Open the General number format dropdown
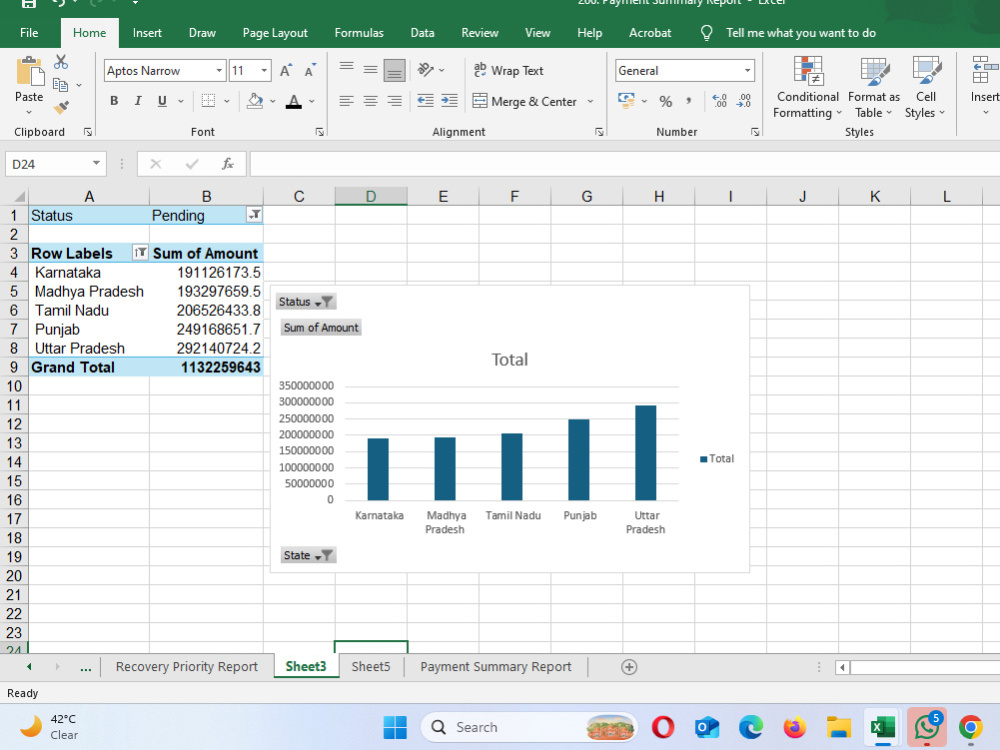 point(747,71)
